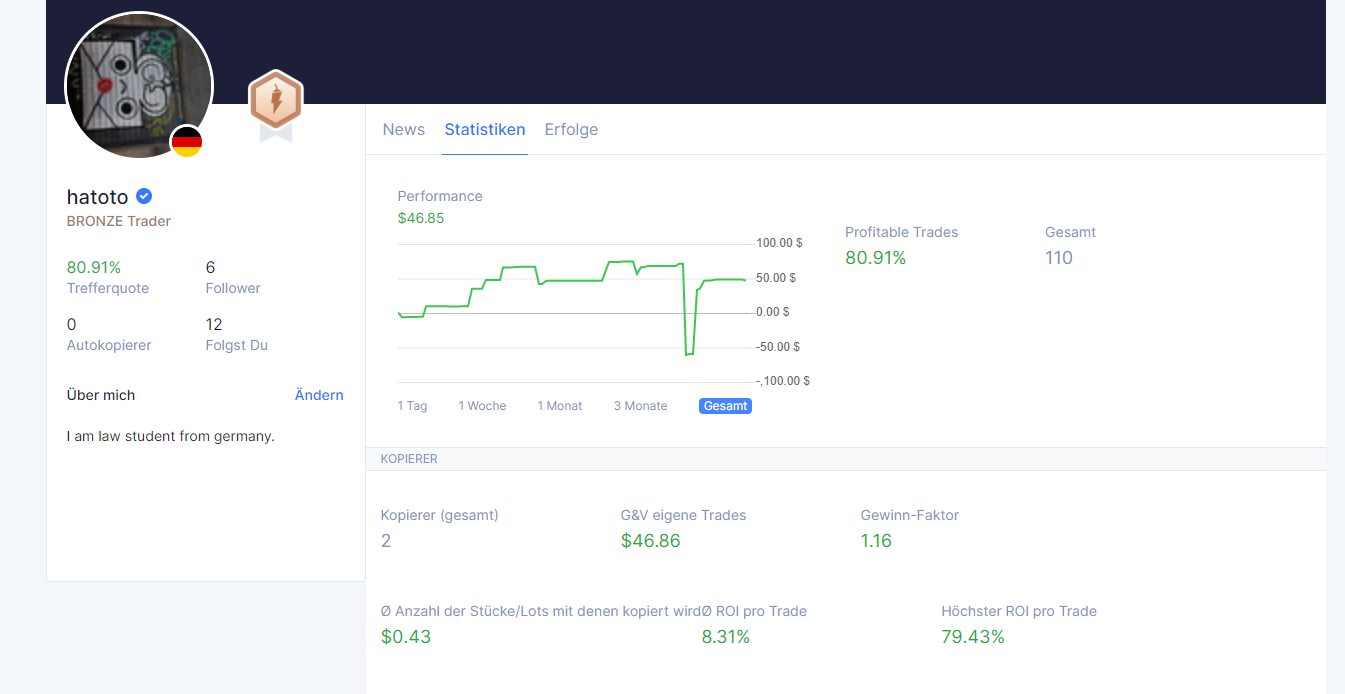This screenshot has width=1345, height=694.
Task: Select the Statistiken tab
Action: [485, 129]
